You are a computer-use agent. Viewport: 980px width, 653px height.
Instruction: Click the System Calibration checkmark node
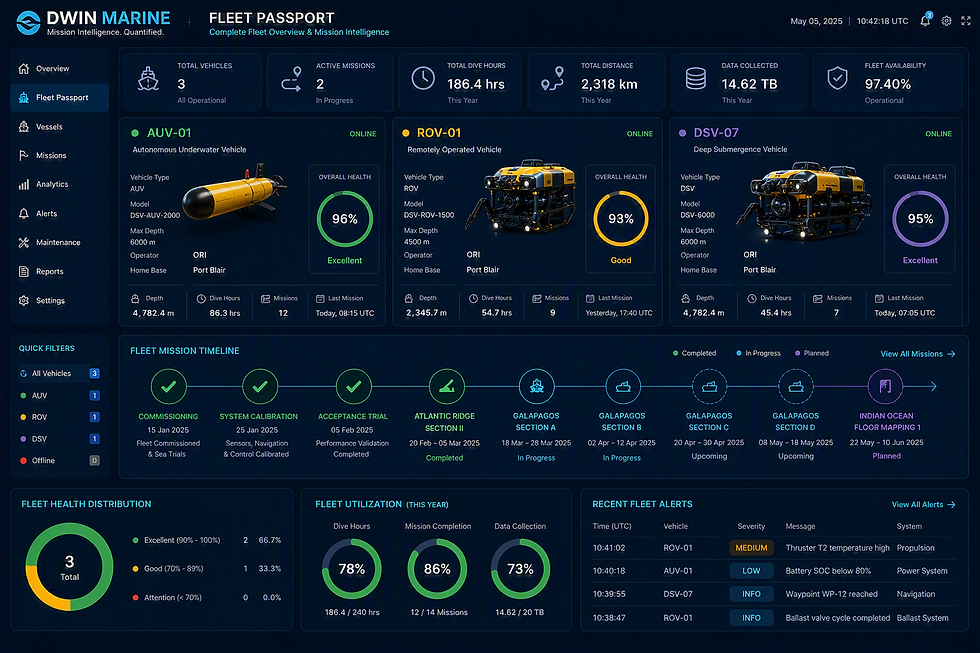[260, 387]
